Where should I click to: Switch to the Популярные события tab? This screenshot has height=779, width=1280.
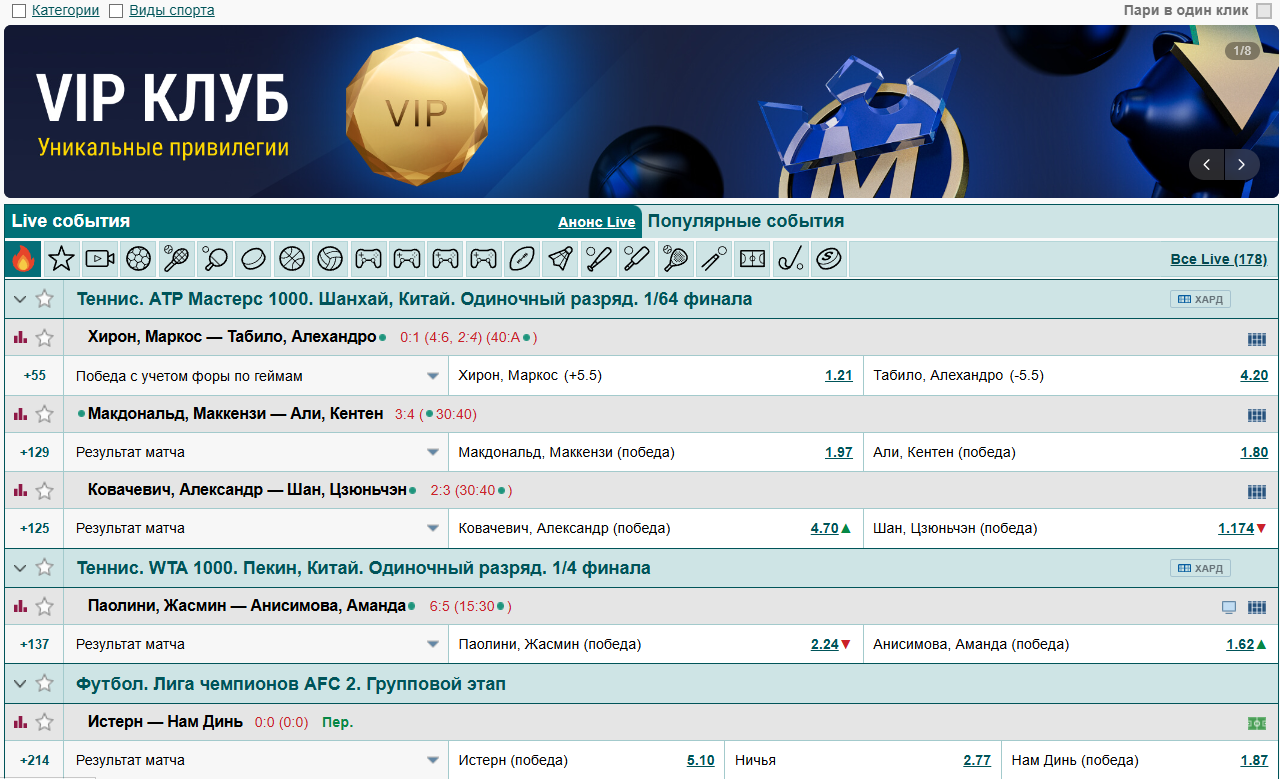pos(746,221)
